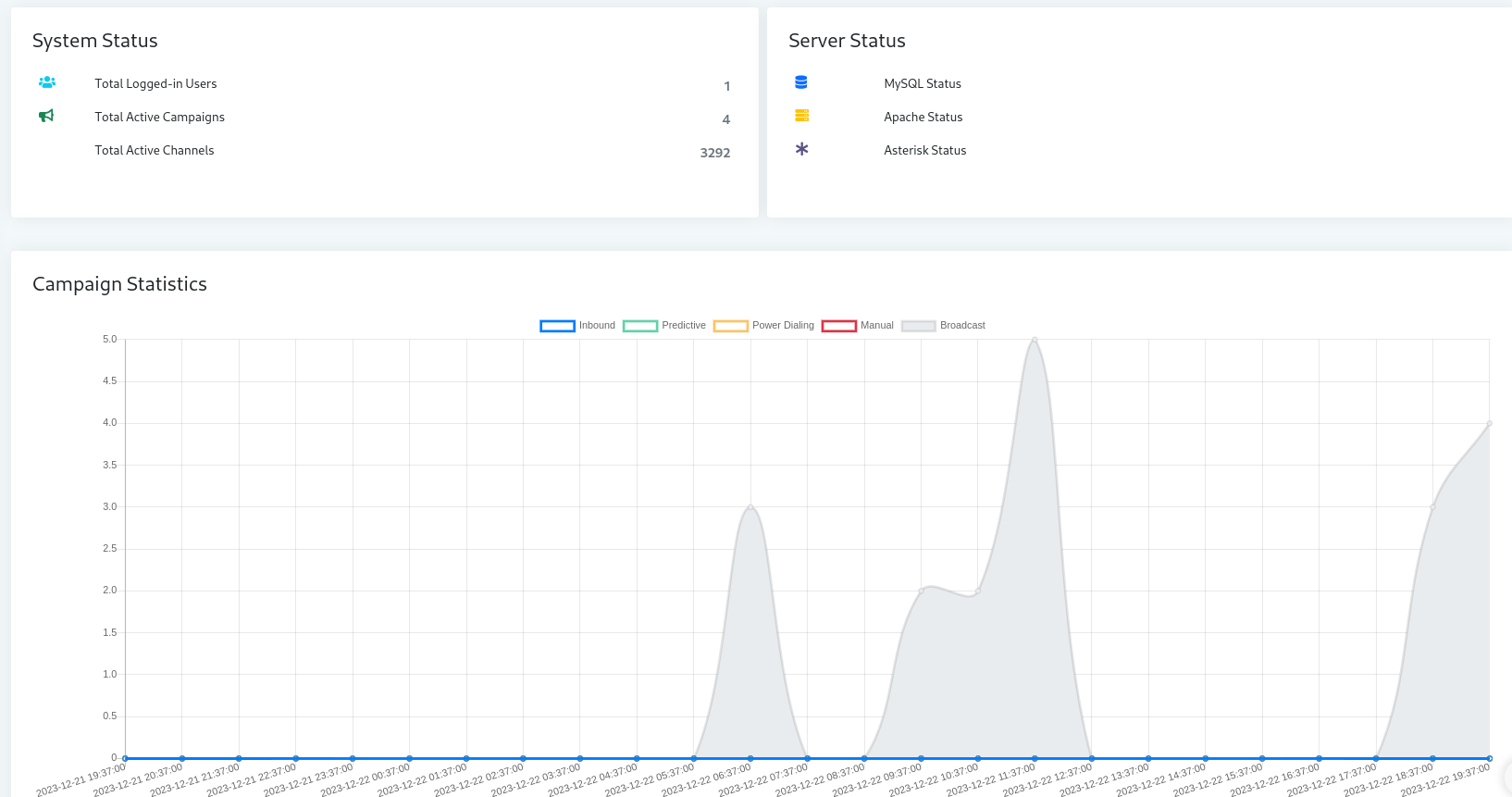
Task: Click the Campaign Statistics heading
Action: coord(119,284)
